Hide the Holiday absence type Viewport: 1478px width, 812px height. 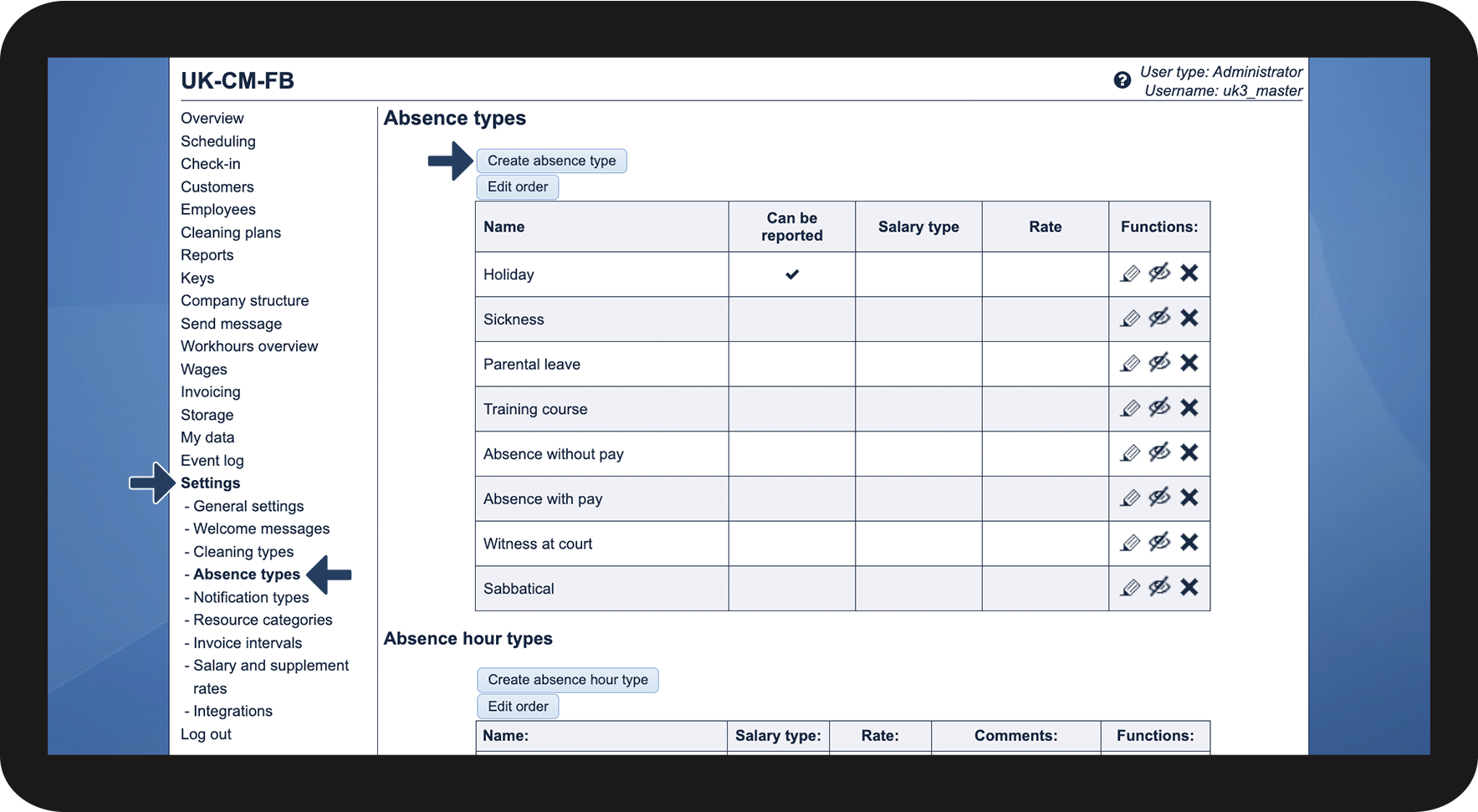click(1159, 273)
